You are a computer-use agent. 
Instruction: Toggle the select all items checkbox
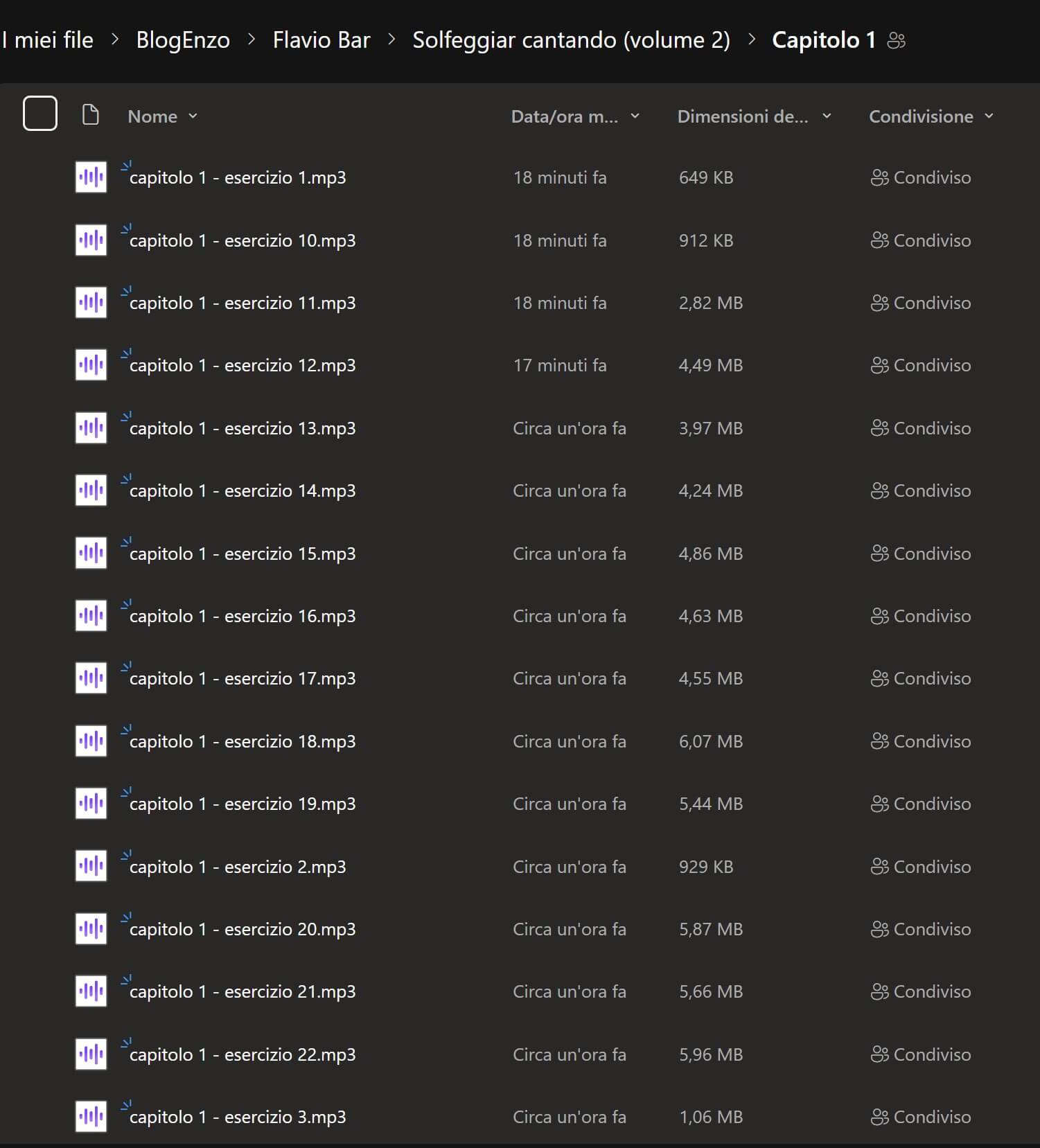(40, 114)
